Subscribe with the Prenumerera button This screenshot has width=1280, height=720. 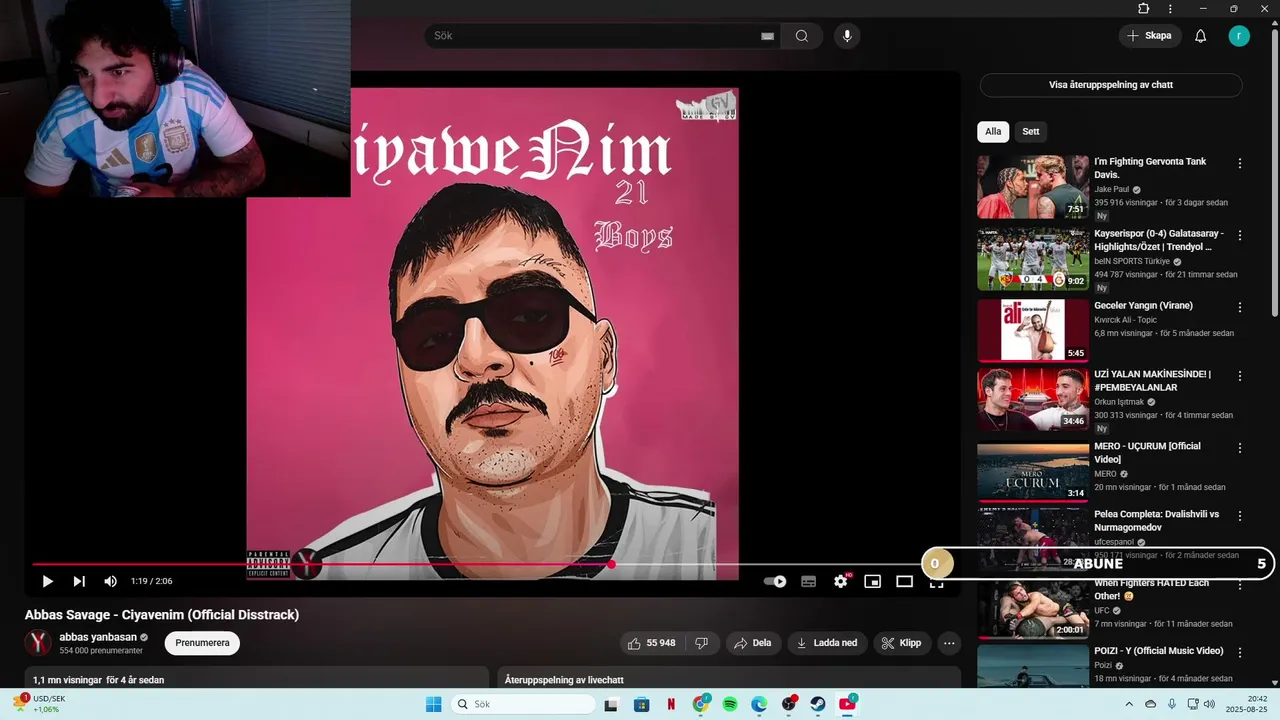[x=202, y=643]
